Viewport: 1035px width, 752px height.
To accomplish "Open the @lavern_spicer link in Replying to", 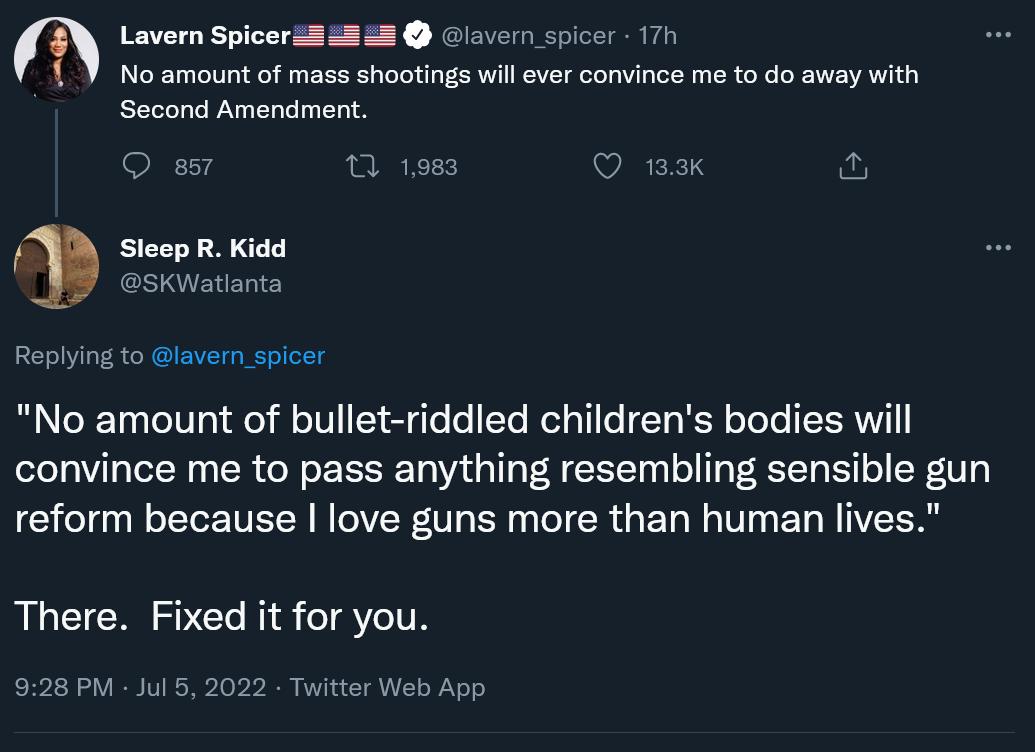I will point(238,355).
